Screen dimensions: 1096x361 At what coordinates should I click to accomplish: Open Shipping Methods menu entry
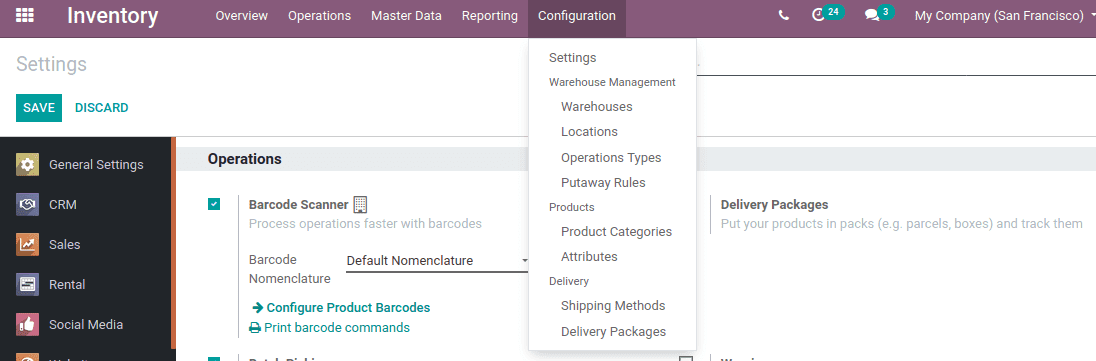612,306
